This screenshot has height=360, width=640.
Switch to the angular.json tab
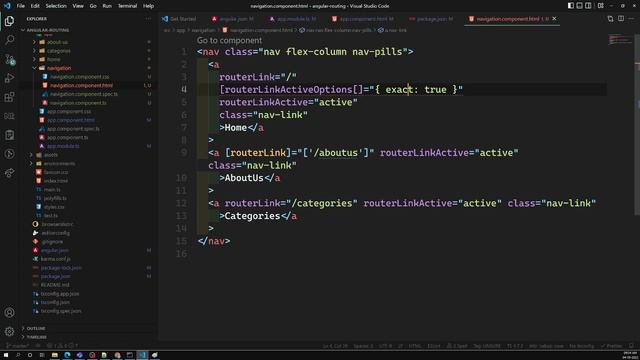233,19
